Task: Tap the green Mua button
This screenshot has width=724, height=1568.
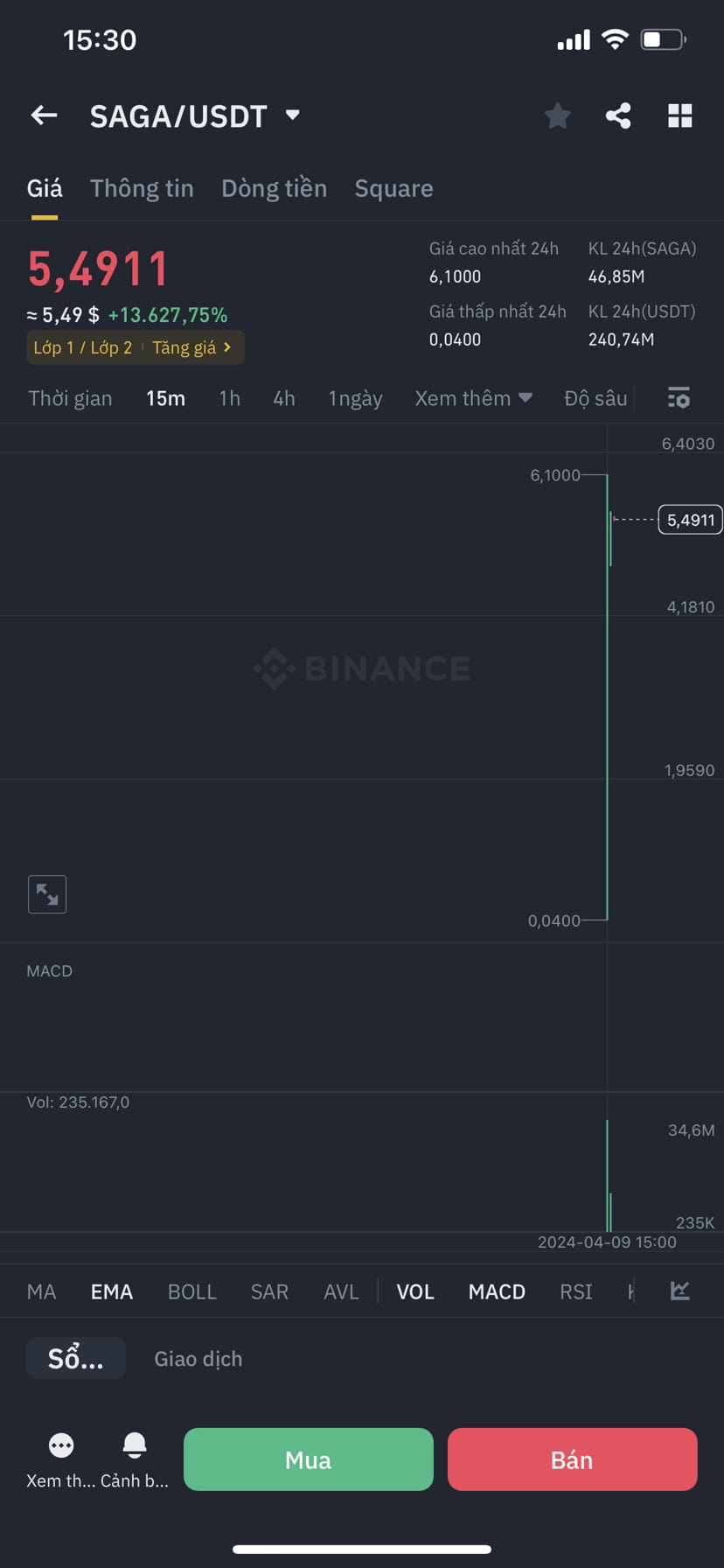Action: 309,1459
